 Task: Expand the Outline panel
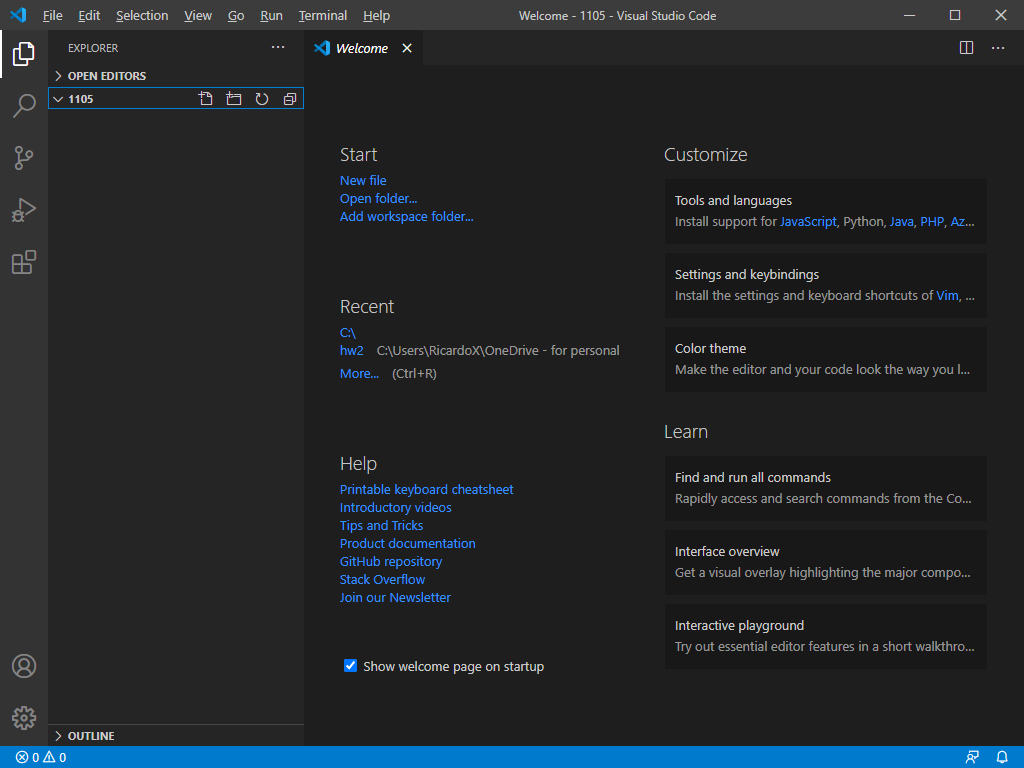coord(90,736)
